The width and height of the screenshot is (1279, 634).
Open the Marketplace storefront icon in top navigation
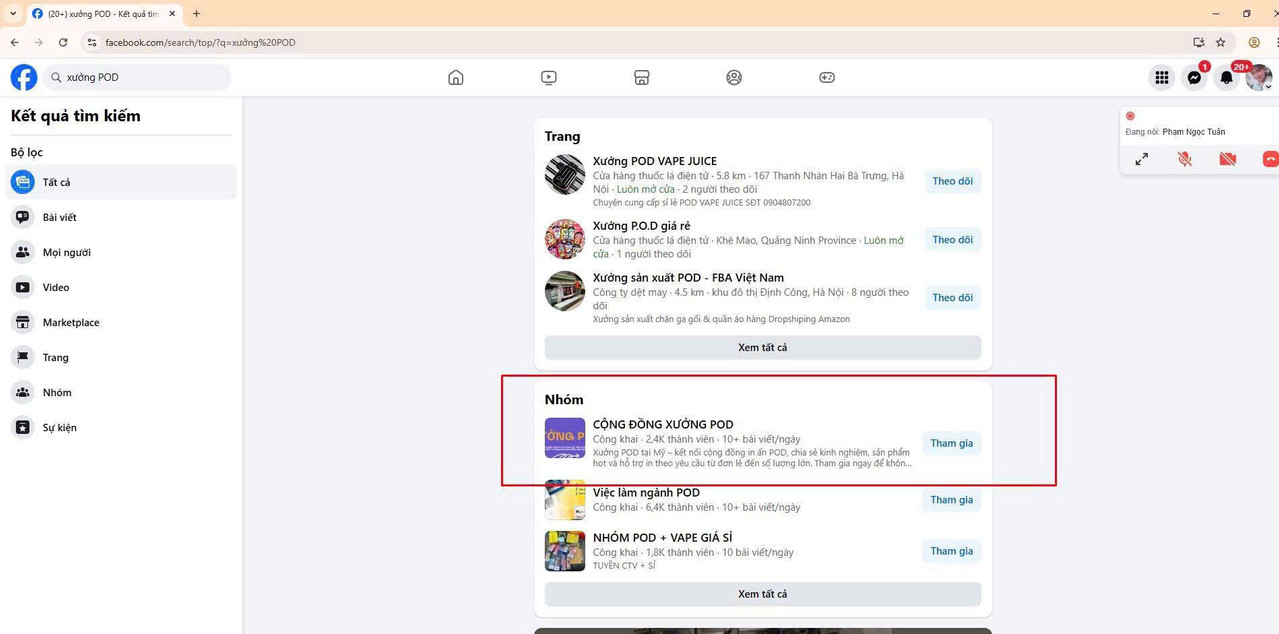[642, 77]
